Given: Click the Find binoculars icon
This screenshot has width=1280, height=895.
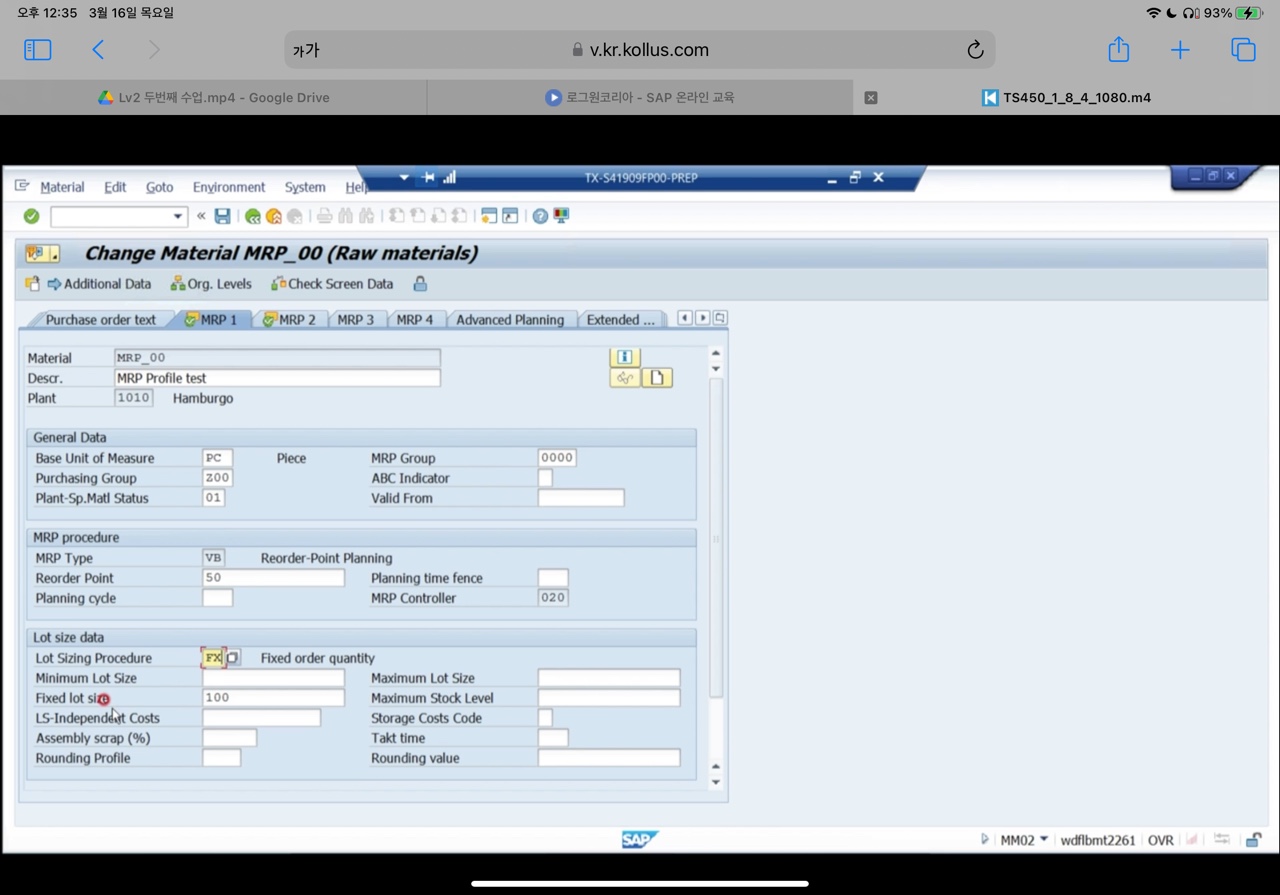Looking at the screenshot, I should tap(345, 216).
